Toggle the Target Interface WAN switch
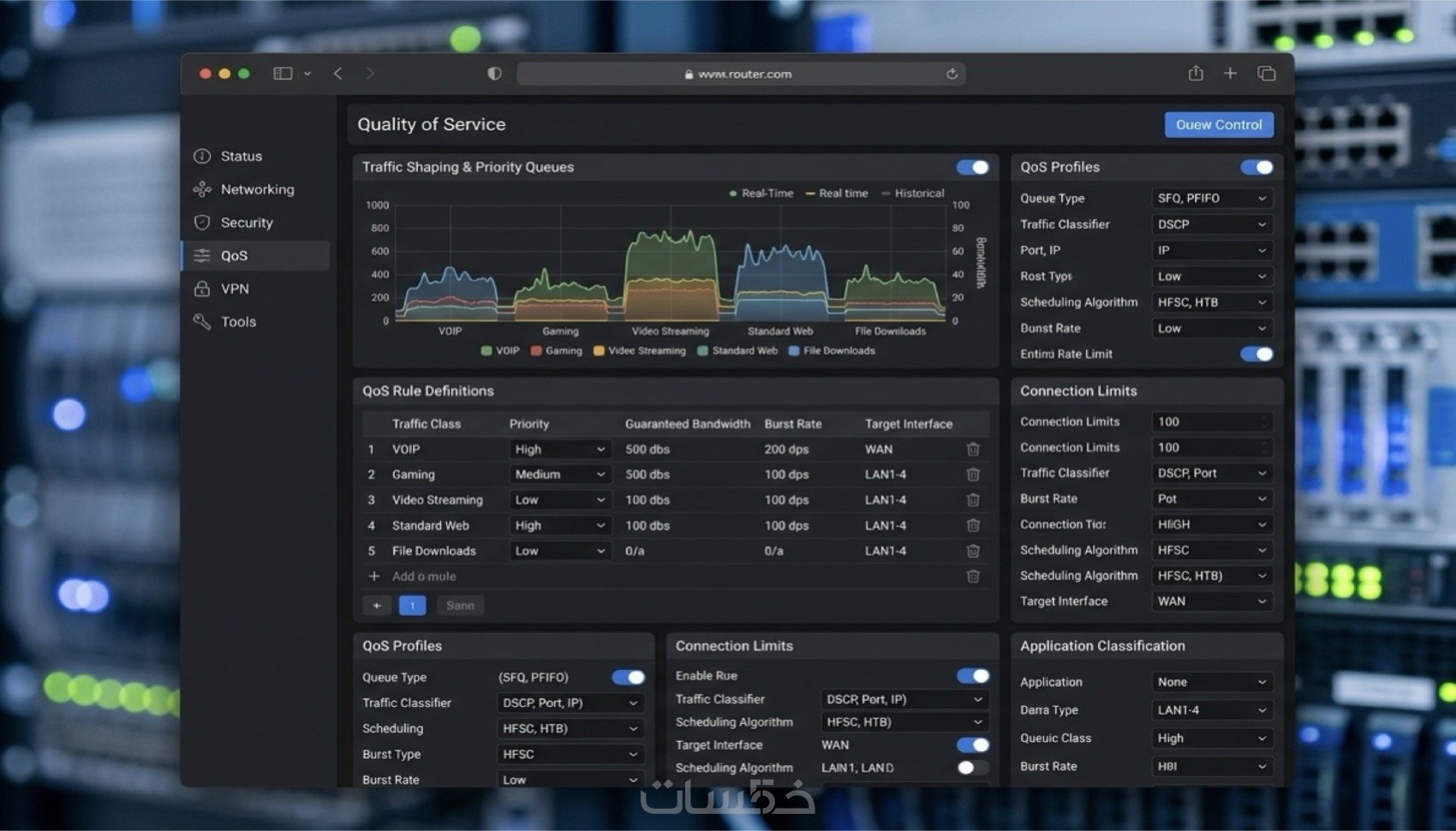Image resolution: width=1456 pixels, height=831 pixels. (x=973, y=745)
